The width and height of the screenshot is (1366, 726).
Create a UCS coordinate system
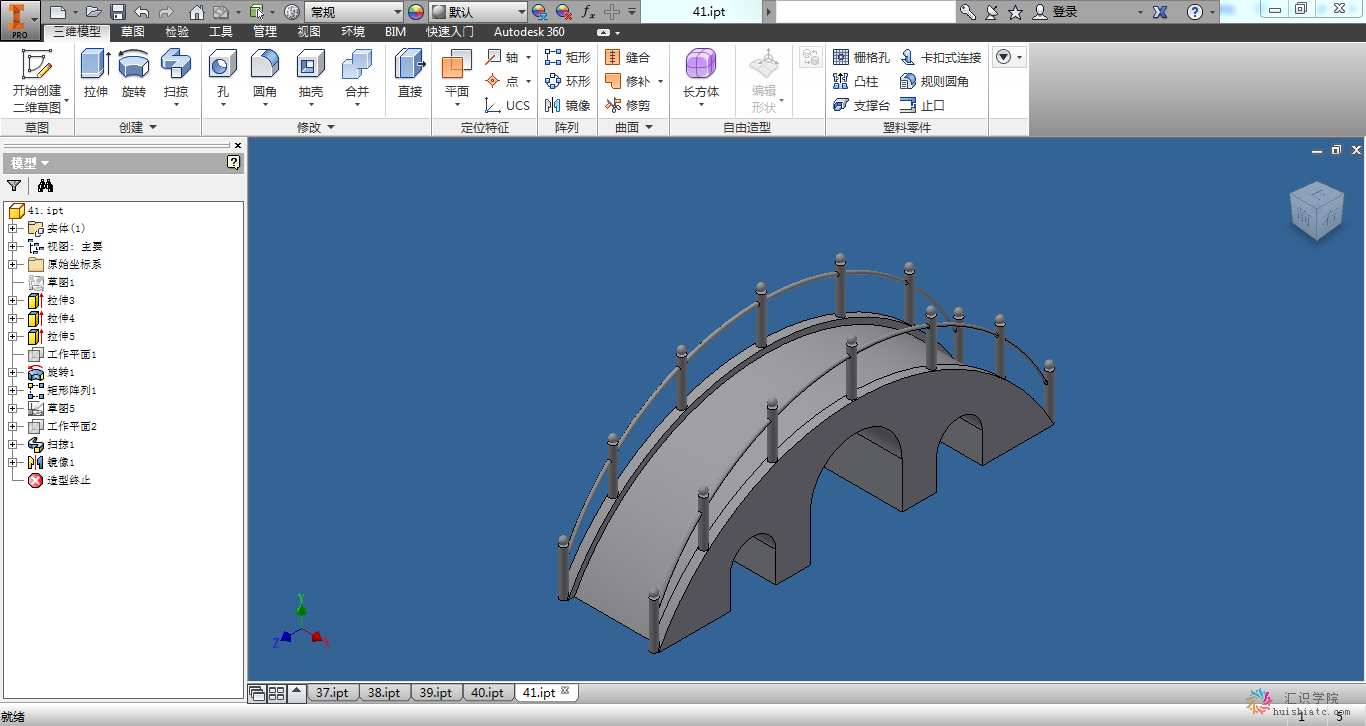507,105
